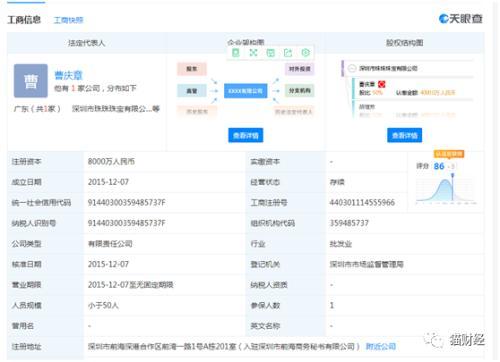
Task: Click the 股东 node in structure diagram
Action: [x=192, y=69]
